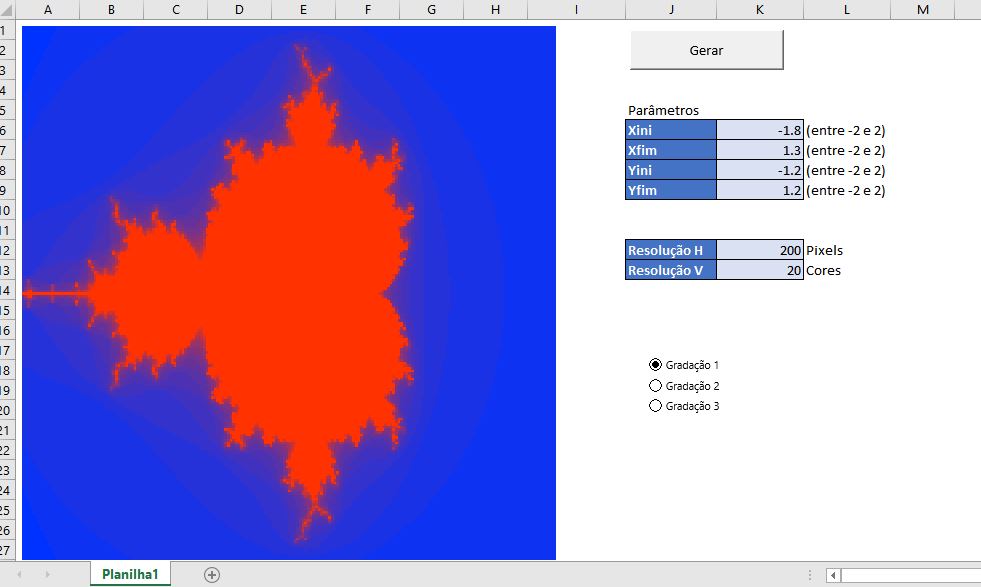Select row 14 header
The height and width of the screenshot is (587, 981).
point(7,290)
